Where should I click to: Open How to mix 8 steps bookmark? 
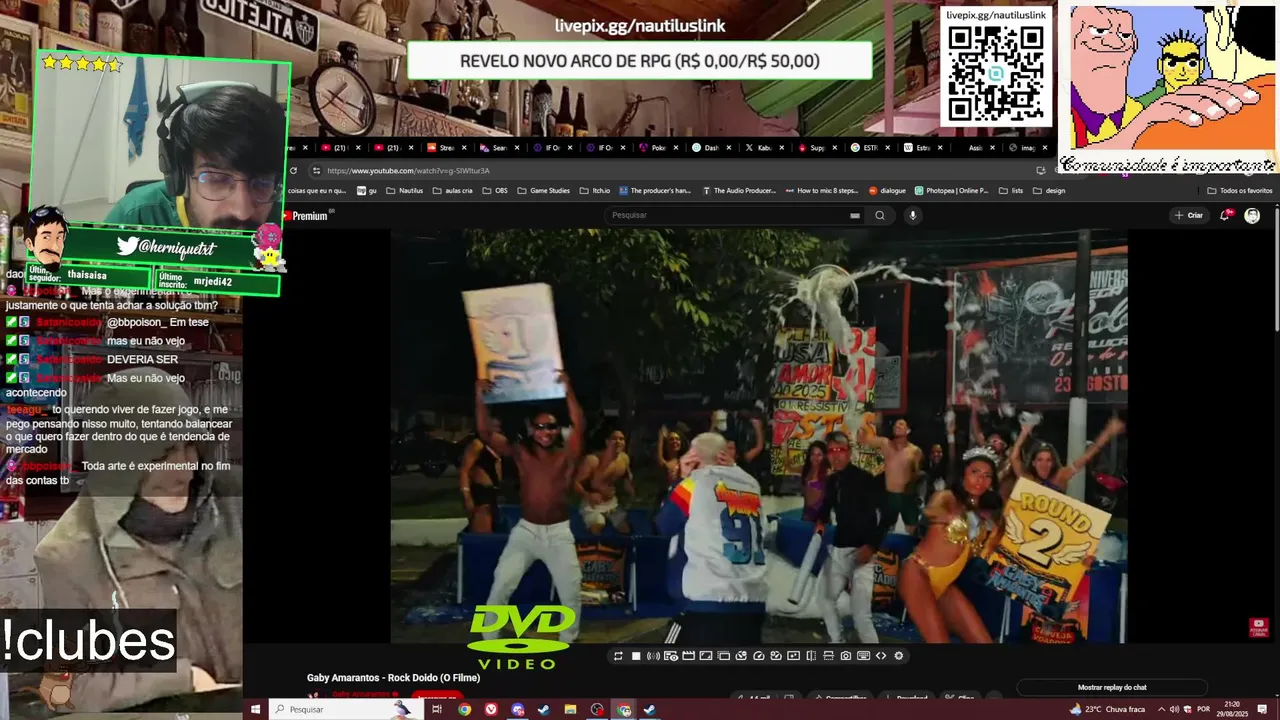822,190
